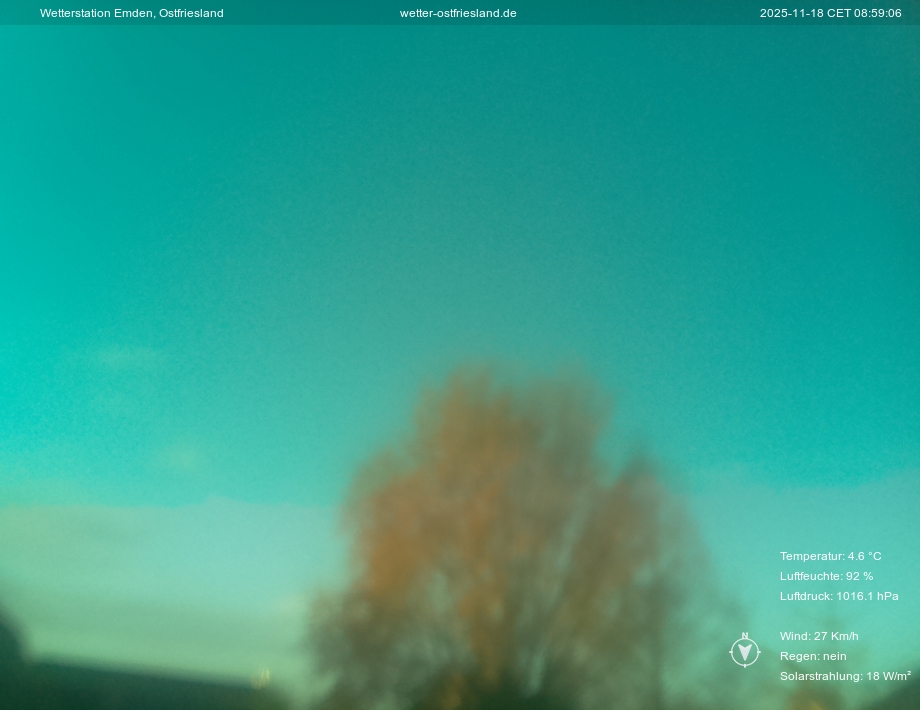Click the header bar left of the website name

(310, 13)
